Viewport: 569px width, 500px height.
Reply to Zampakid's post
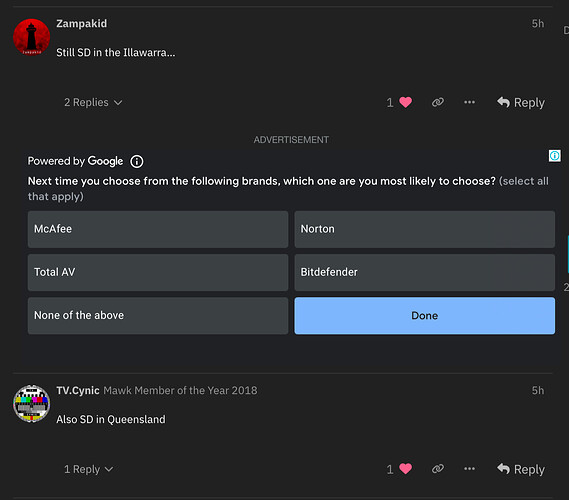[521, 103]
